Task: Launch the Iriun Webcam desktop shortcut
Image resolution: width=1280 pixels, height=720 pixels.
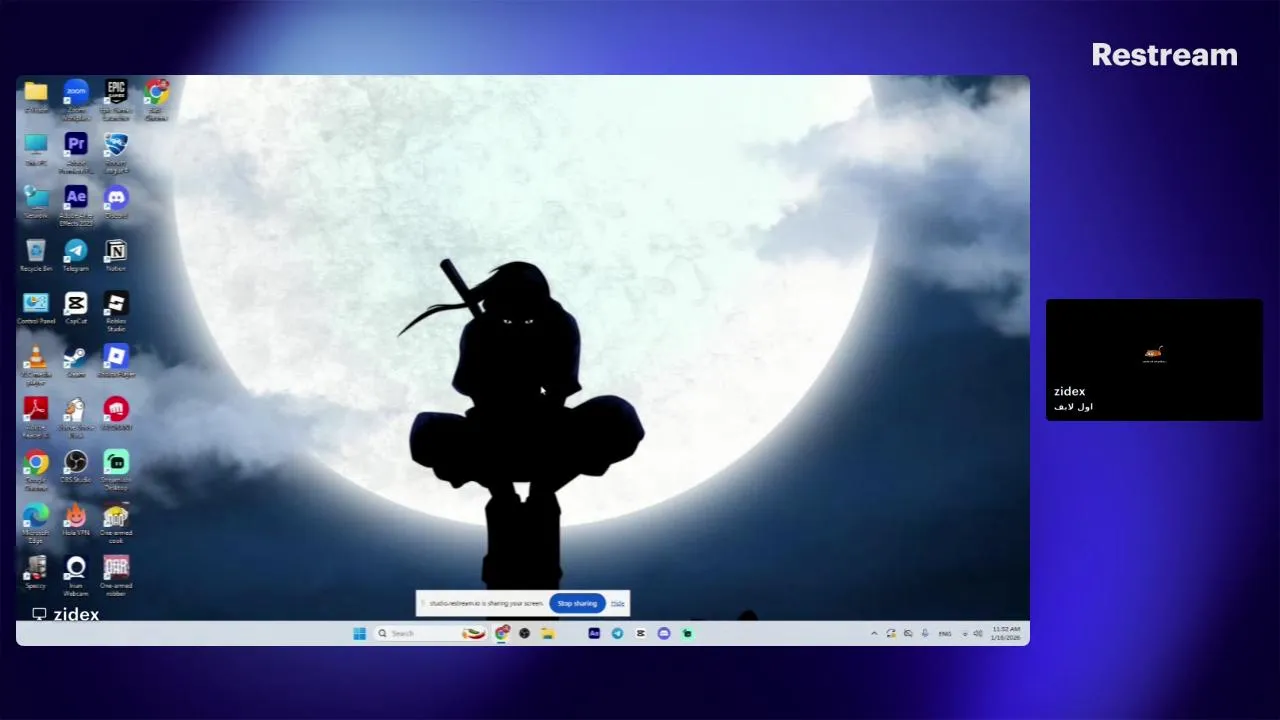Action: 76,576
